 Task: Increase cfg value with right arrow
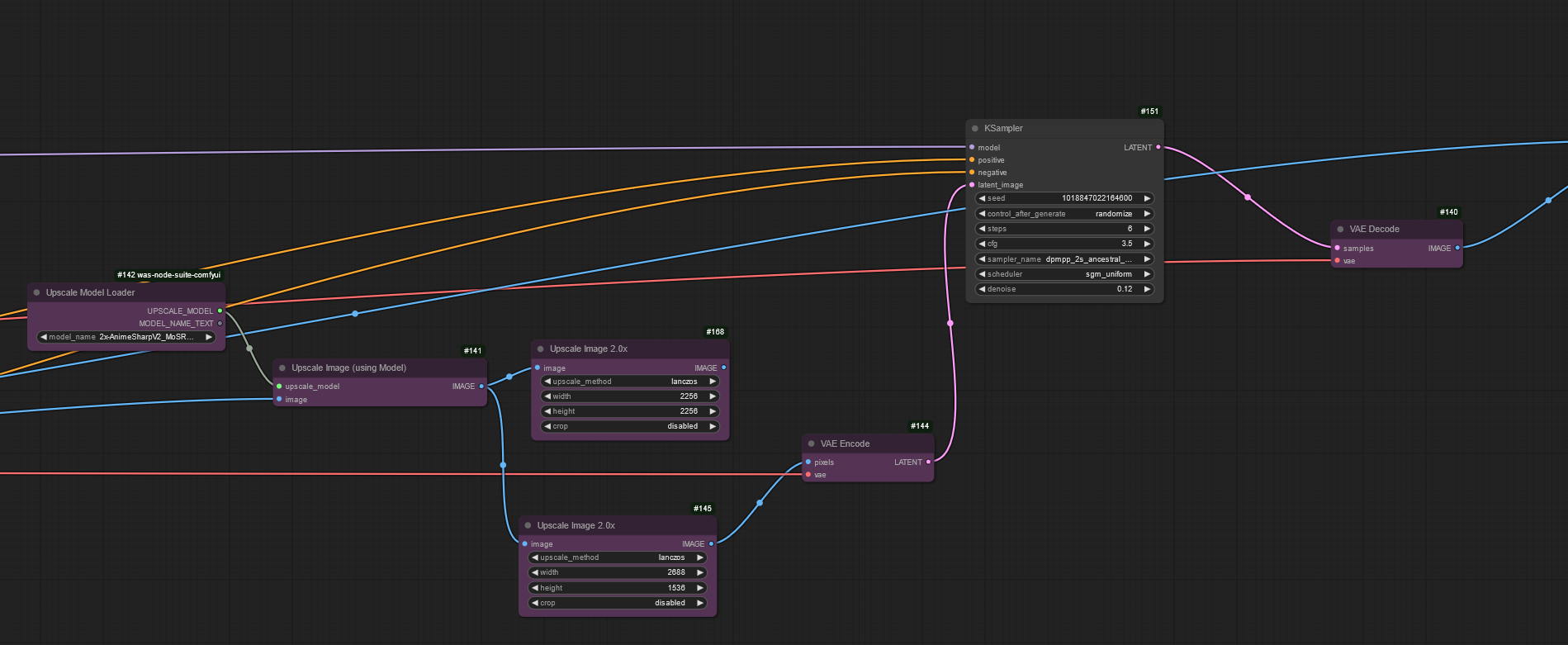coord(1147,244)
